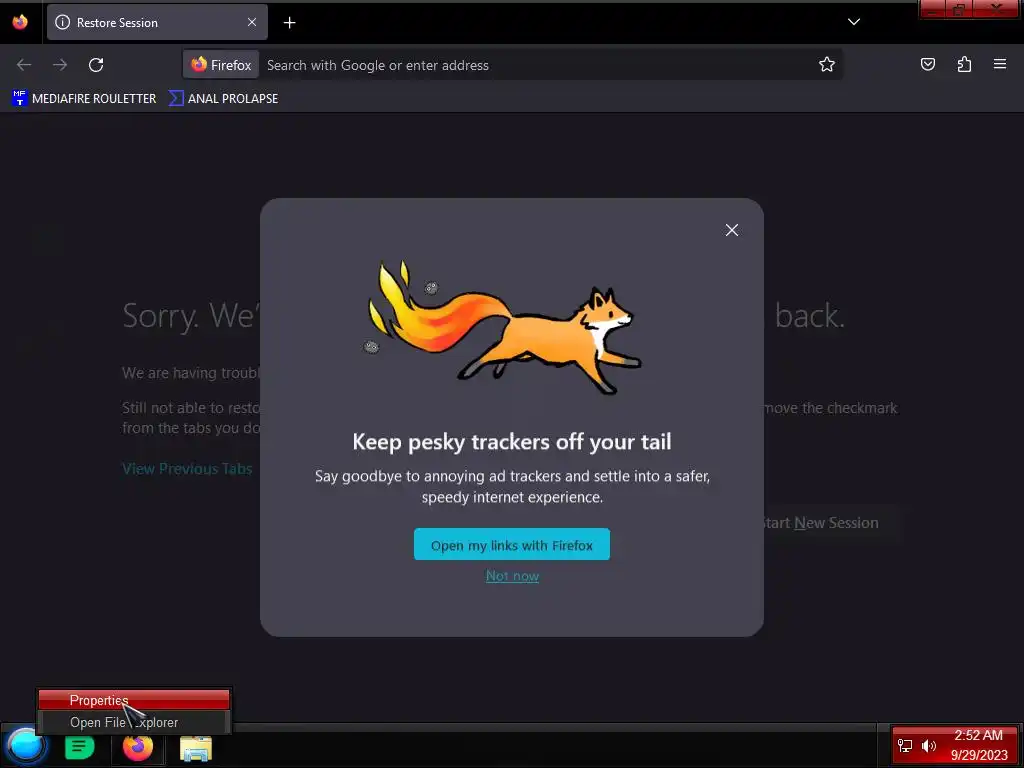Image resolution: width=1024 pixels, height=768 pixels.
Task: Click the running fox illustration
Action: (504, 327)
